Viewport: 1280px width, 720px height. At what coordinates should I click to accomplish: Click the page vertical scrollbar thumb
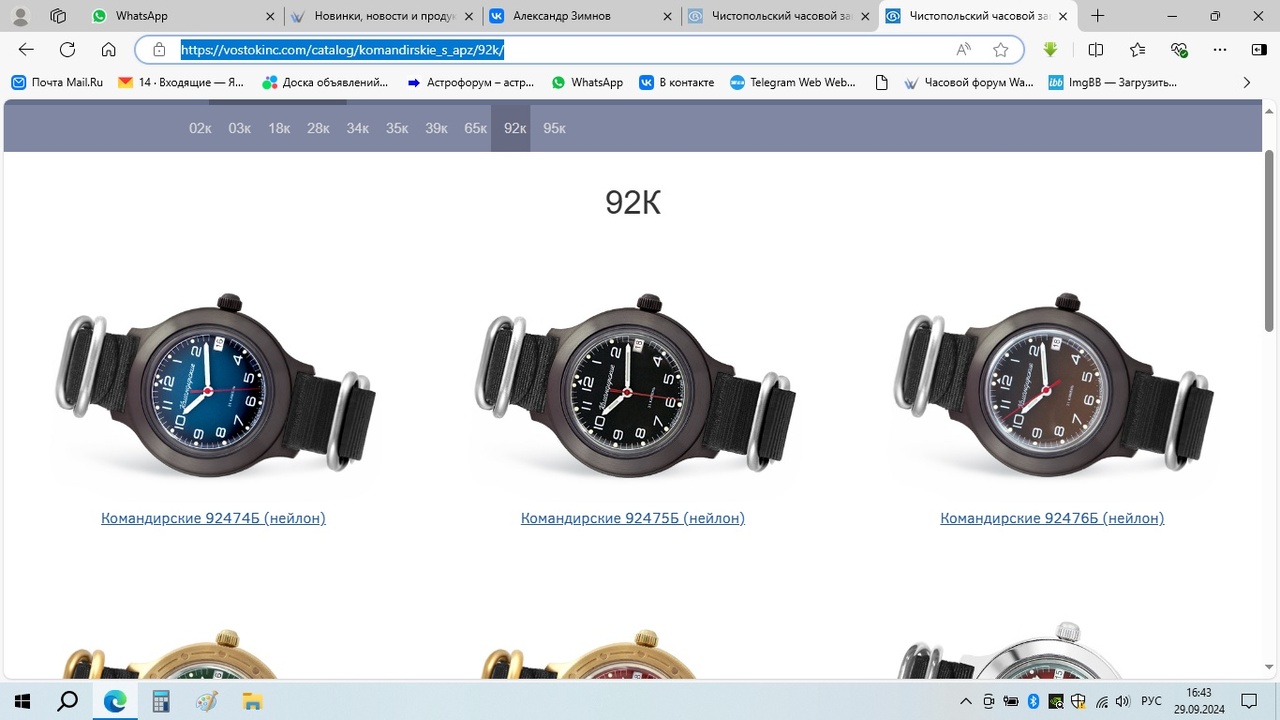coord(1269,240)
